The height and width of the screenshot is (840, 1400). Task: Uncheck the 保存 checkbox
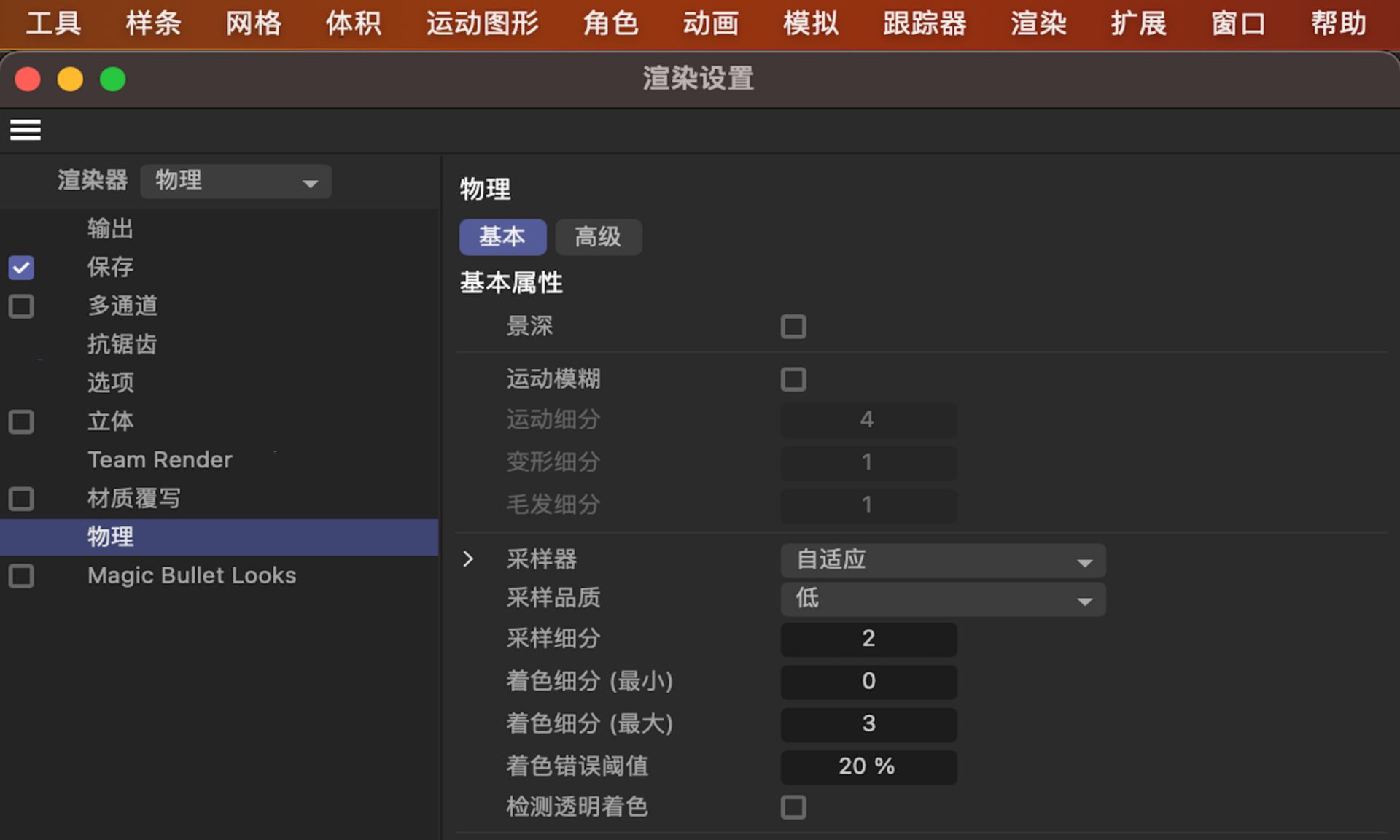[x=21, y=267]
